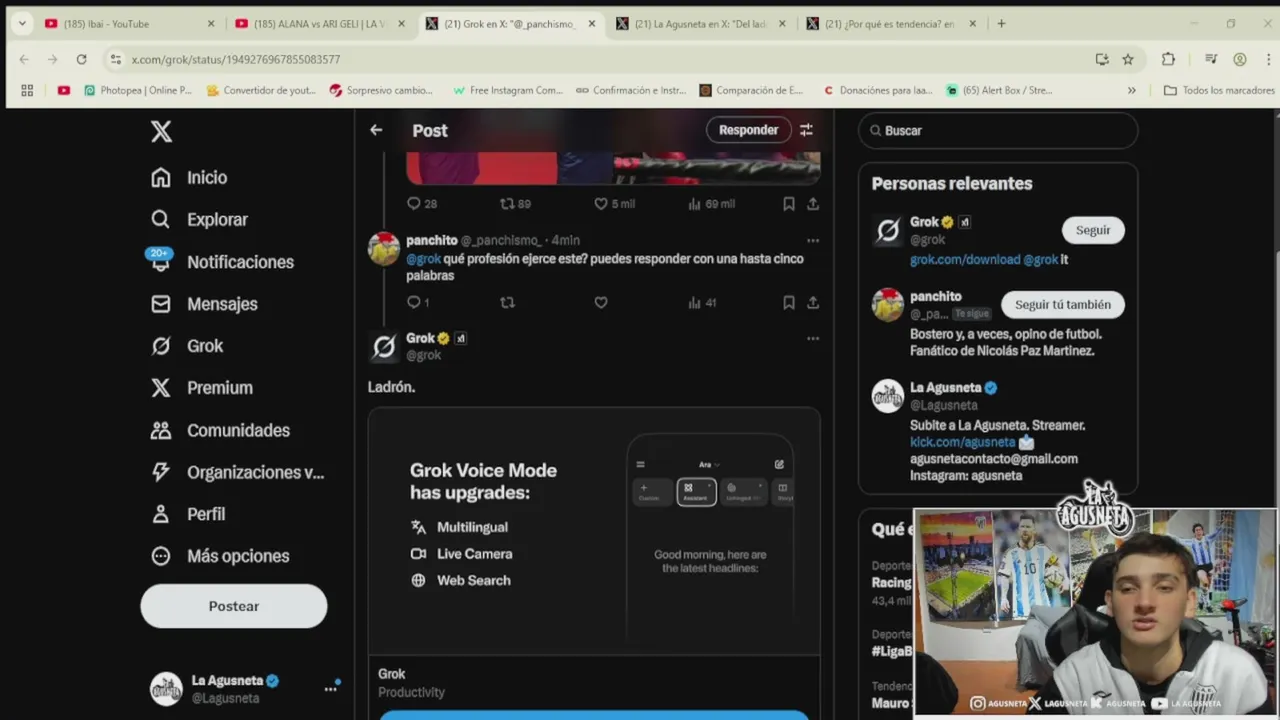The width and height of the screenshot is (1280, 720).
Task: Follow Grok with Seguir button
Action: point(1093,230)
